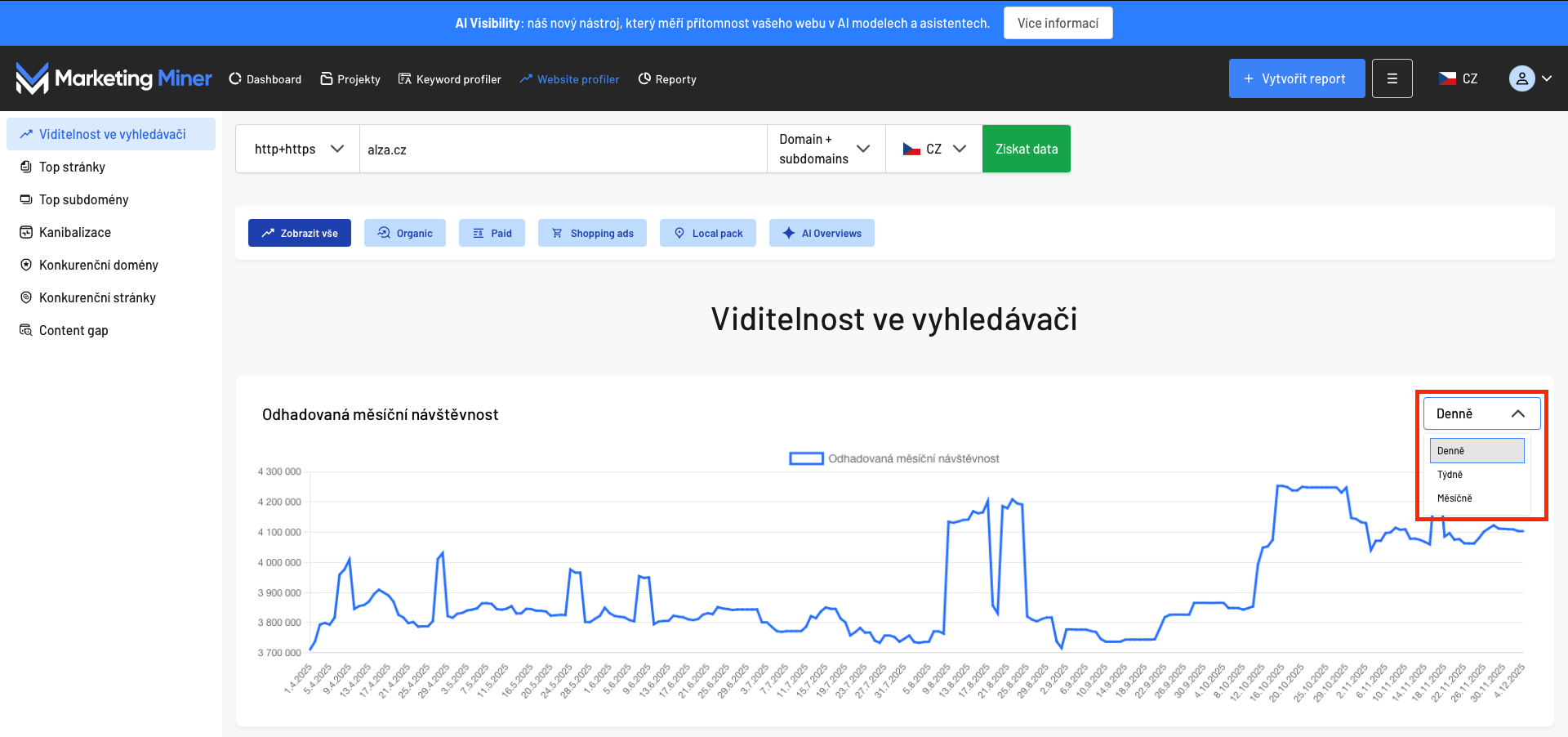Toggle the Shopping ads filter
1568x737 pixels.
pyautogui.click(x=592, y=233)
